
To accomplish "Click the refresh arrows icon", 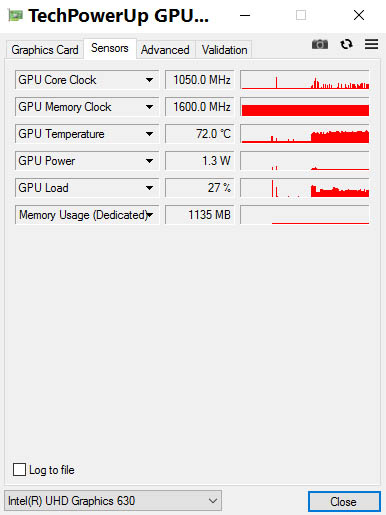I will (346, 44).
